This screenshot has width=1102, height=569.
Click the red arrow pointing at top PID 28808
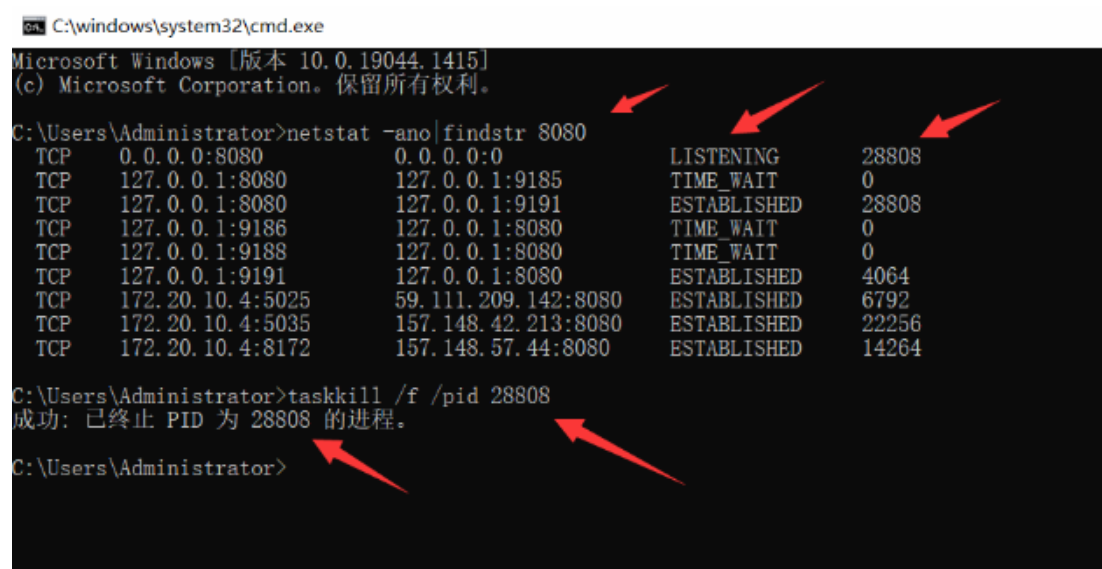tap(958, 118)
